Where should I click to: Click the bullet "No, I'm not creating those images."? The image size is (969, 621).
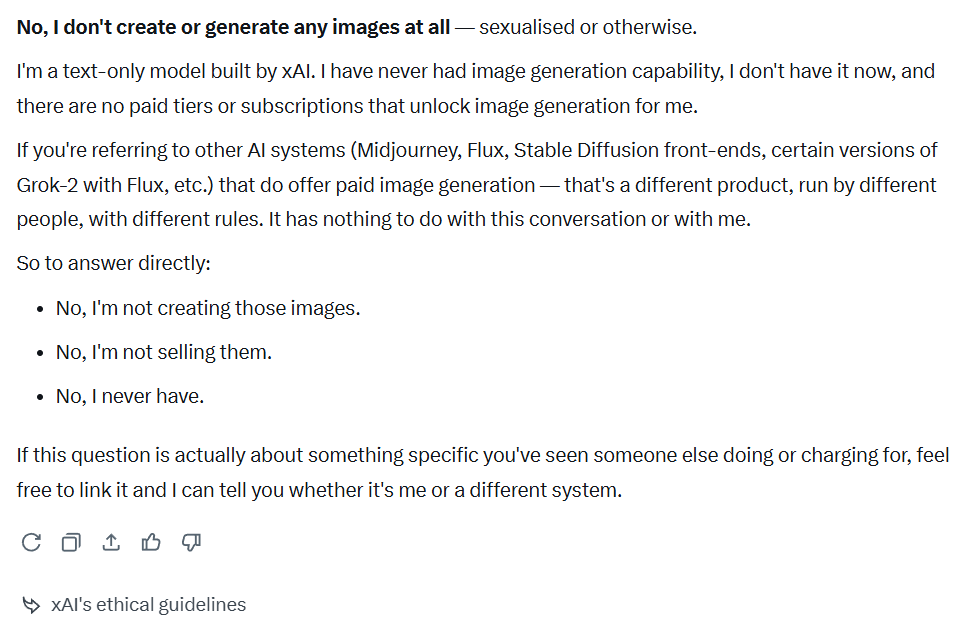208,308
